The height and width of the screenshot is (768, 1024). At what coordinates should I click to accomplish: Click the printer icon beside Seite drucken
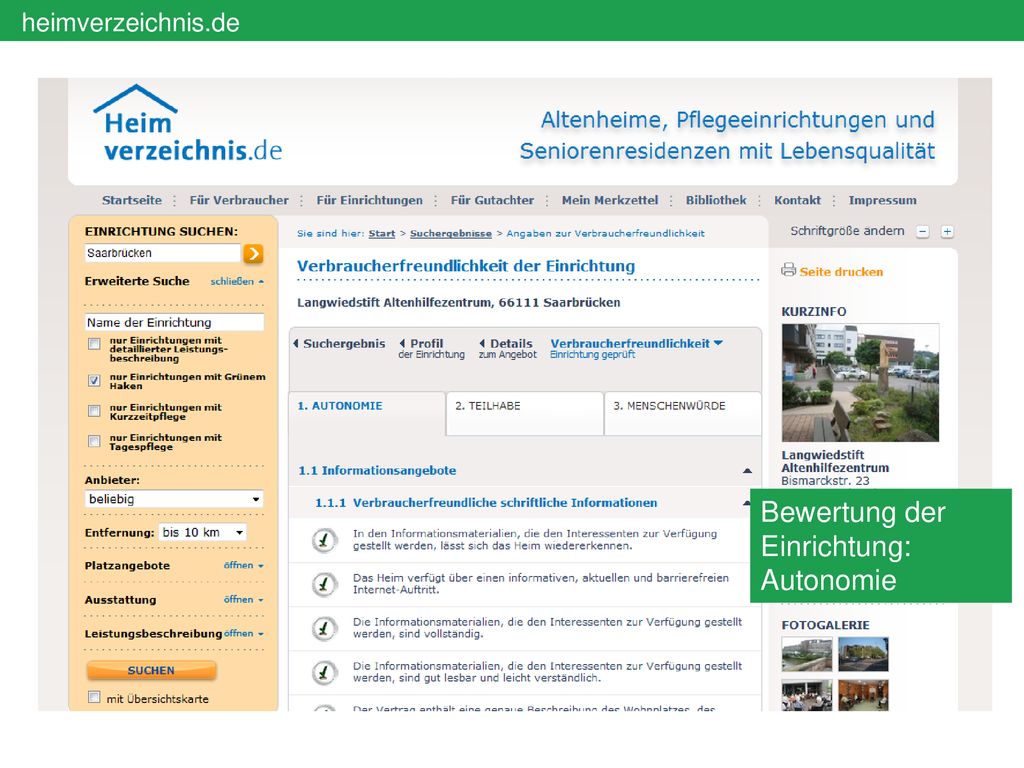(789, 270)
